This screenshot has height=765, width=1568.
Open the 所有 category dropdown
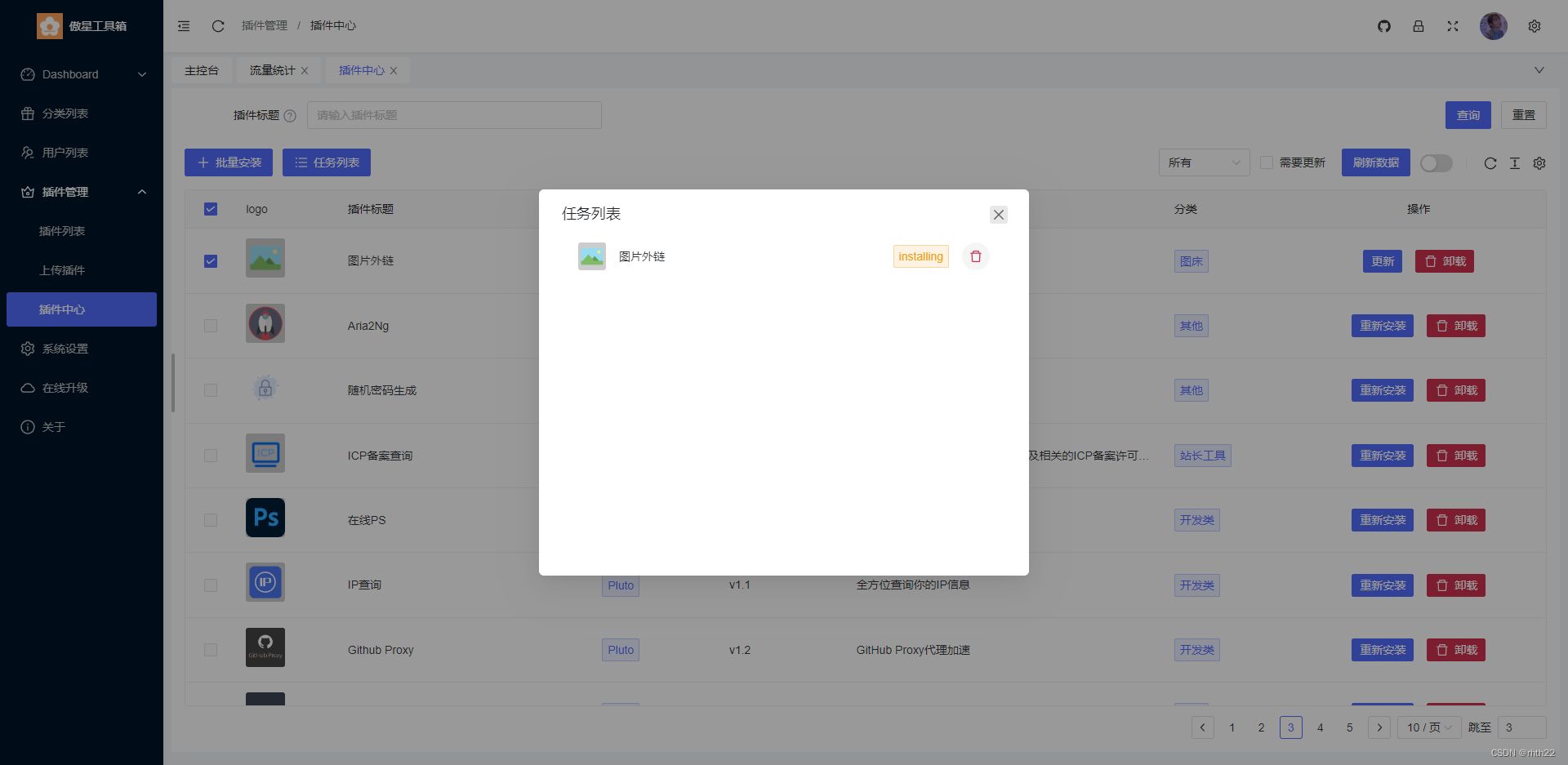click(1204, 162)
